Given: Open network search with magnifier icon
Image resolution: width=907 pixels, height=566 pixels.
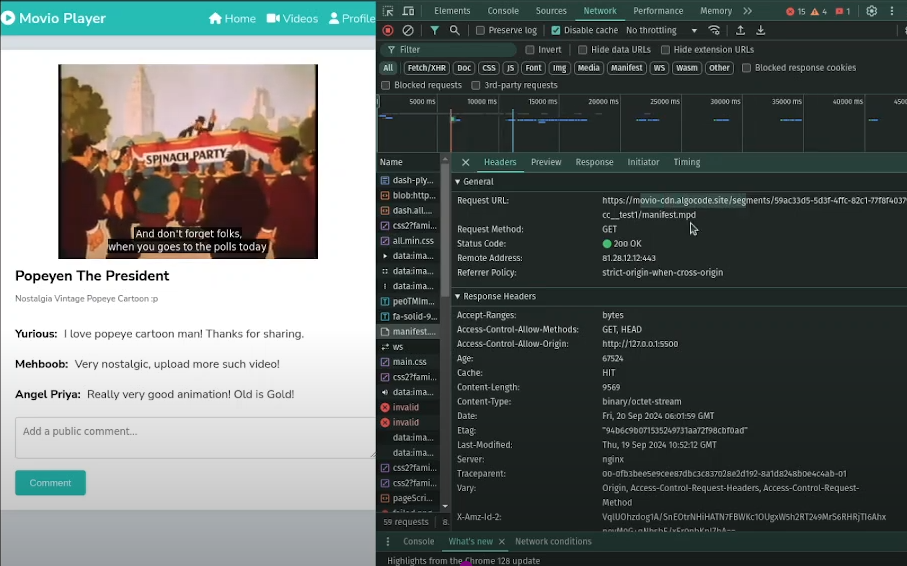Looking at the screenshot, I should click(x=455, y=31).
